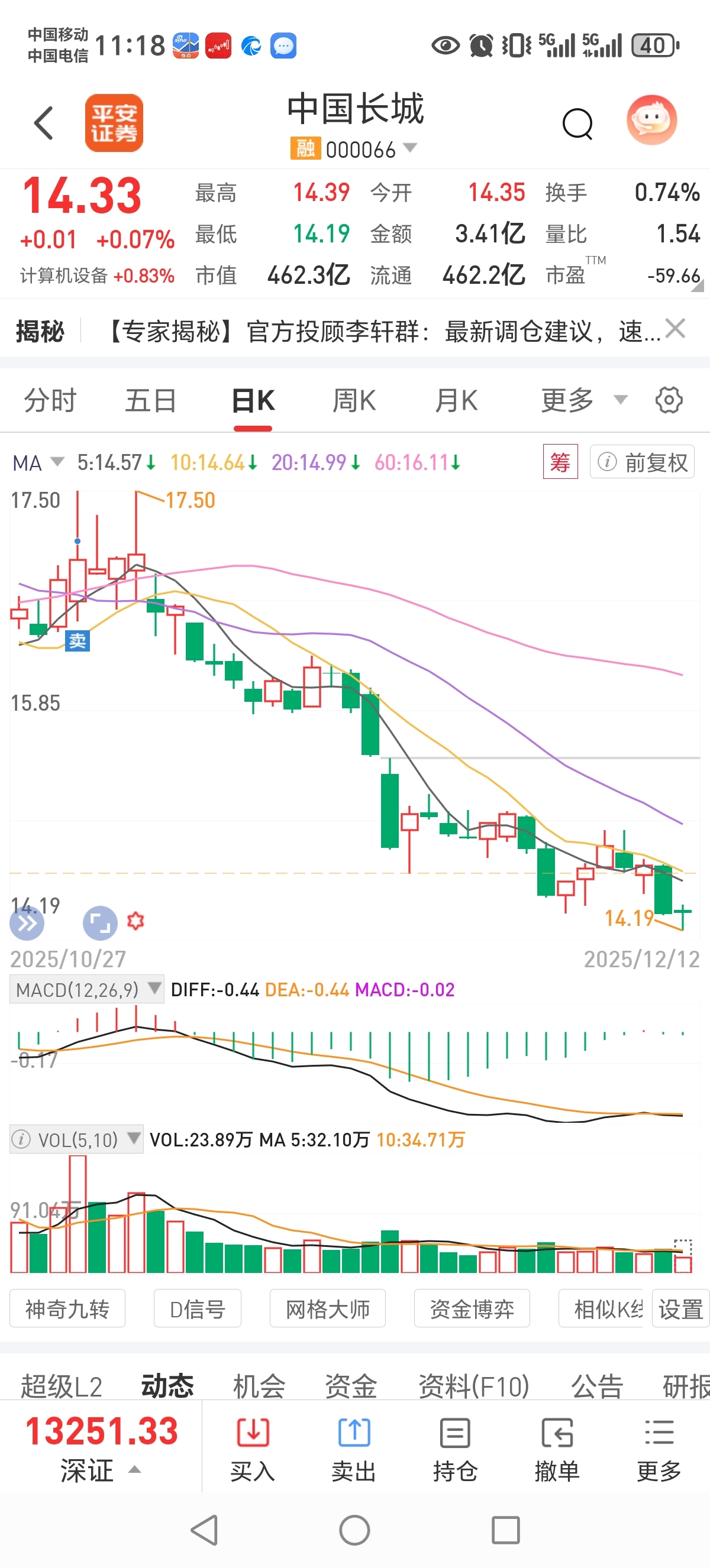The height and width of the screenshot is (1568, 710).
Task: Open the 资金 tab
Action: 351,1386
